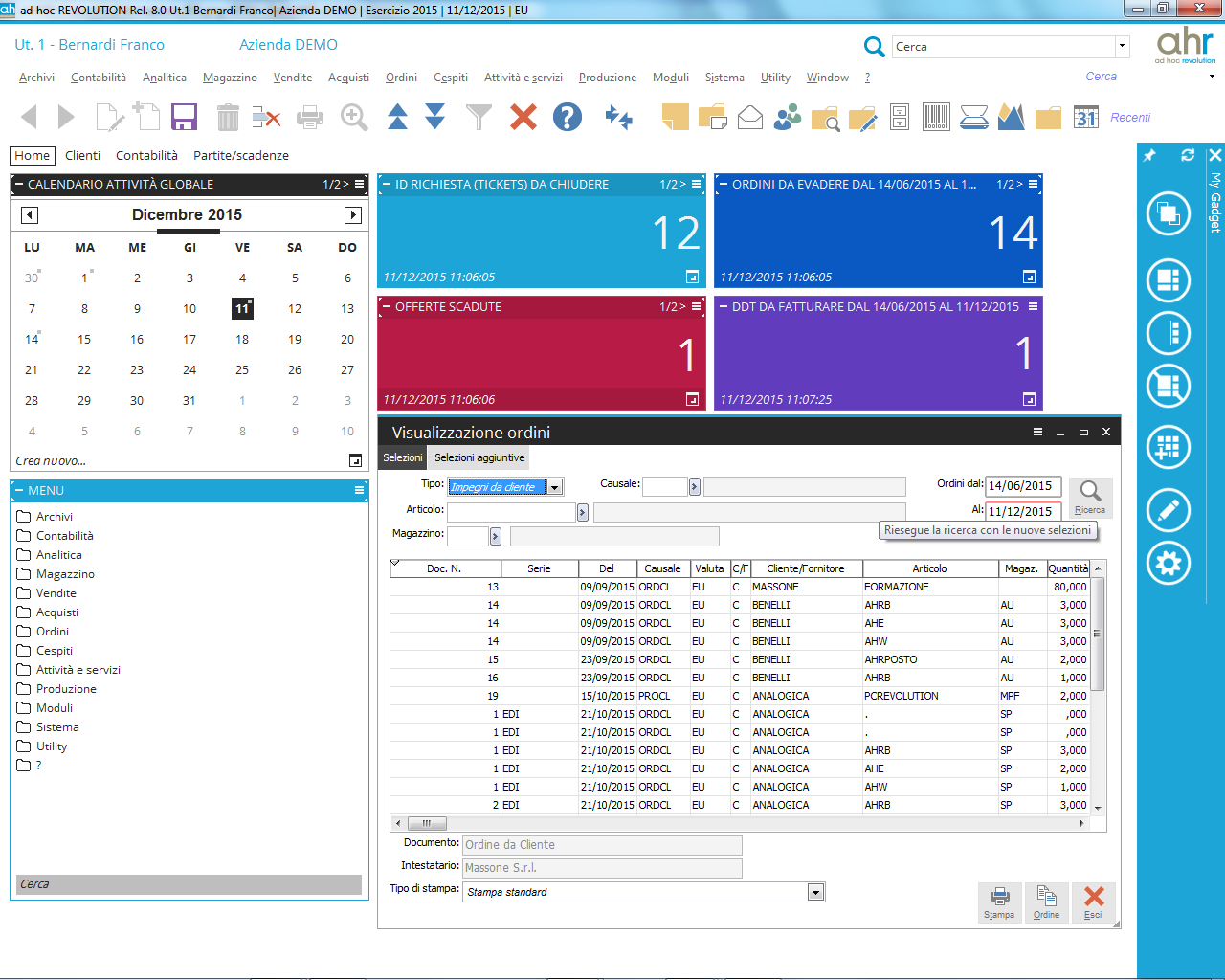
Task: Open gadget settings gear in My Gadget sidebar
Action: (1167, 564)
